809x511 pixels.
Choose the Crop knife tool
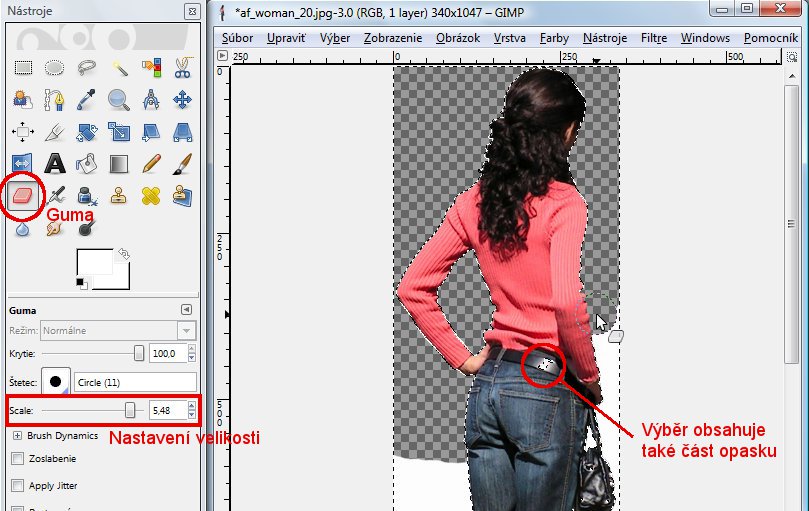click(x=54, y=132)
